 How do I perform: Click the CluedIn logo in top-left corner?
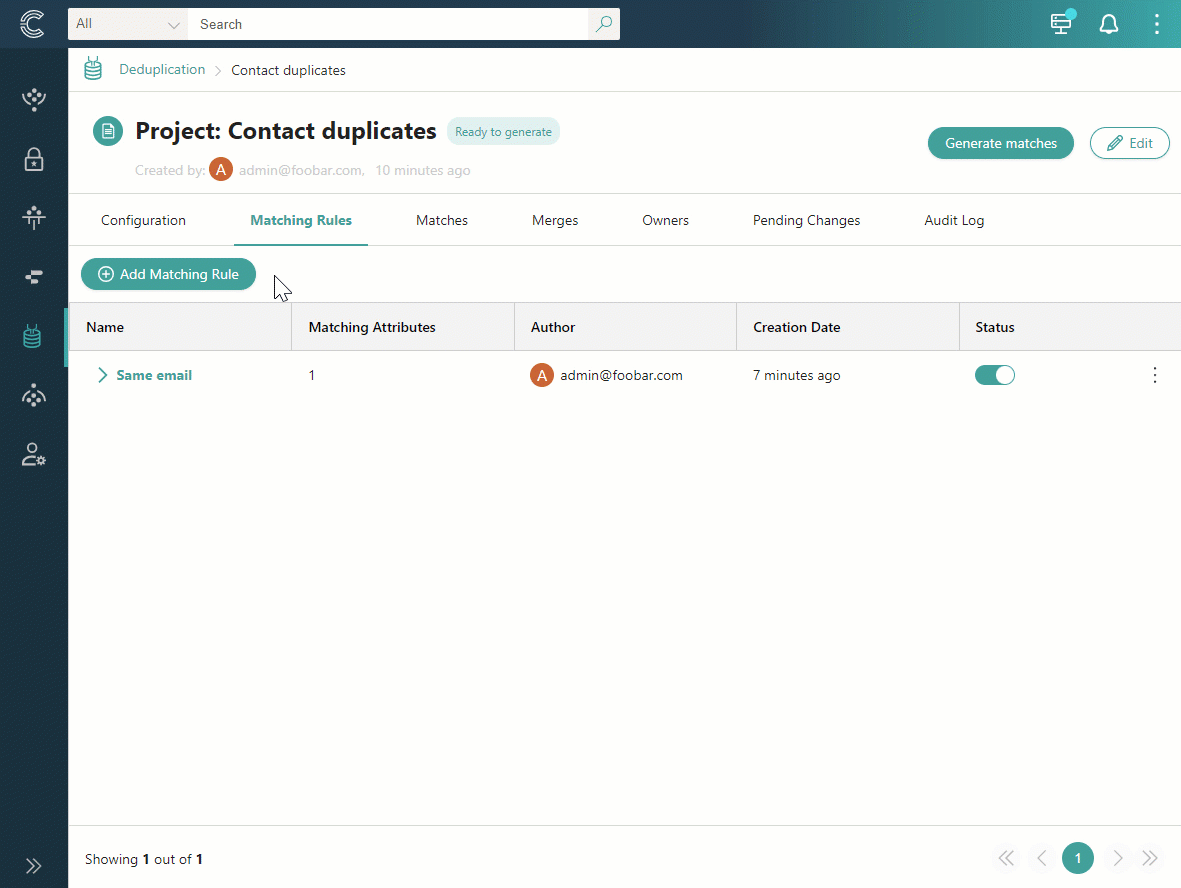pyautogui.click(x=32, y=24)
